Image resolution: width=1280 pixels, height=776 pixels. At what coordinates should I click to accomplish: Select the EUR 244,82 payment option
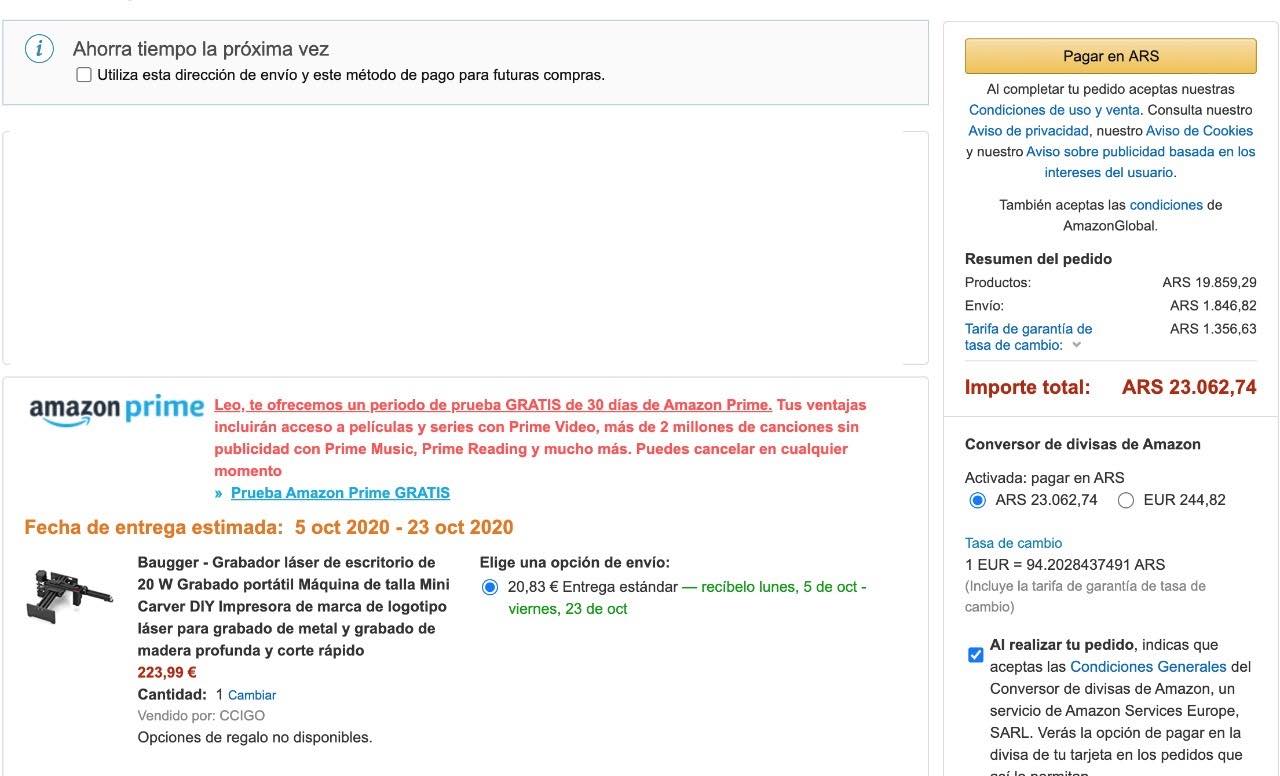(1125, 500)
